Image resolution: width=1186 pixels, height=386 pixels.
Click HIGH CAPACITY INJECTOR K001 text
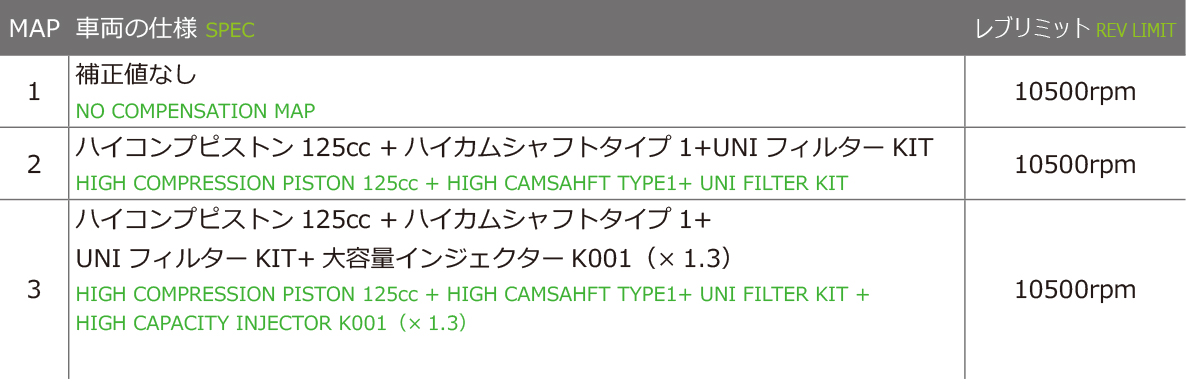tap(271, 323)
